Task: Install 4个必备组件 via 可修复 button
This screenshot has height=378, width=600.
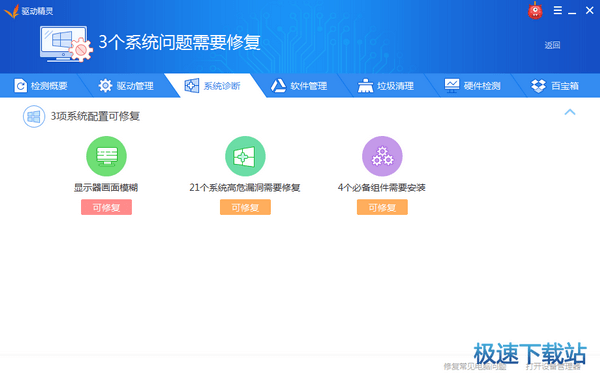Action: point(382,207)
